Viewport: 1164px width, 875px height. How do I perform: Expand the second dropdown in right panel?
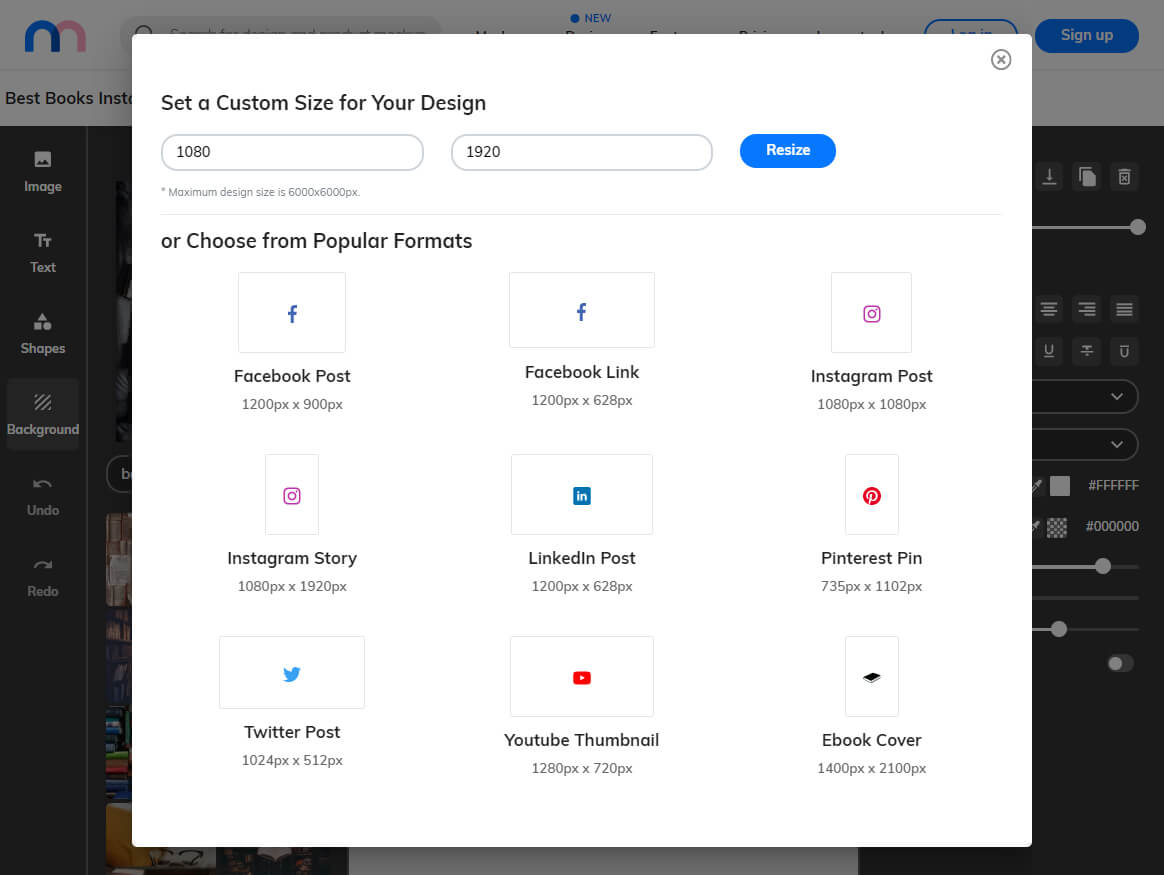[x=1085, y=445]
